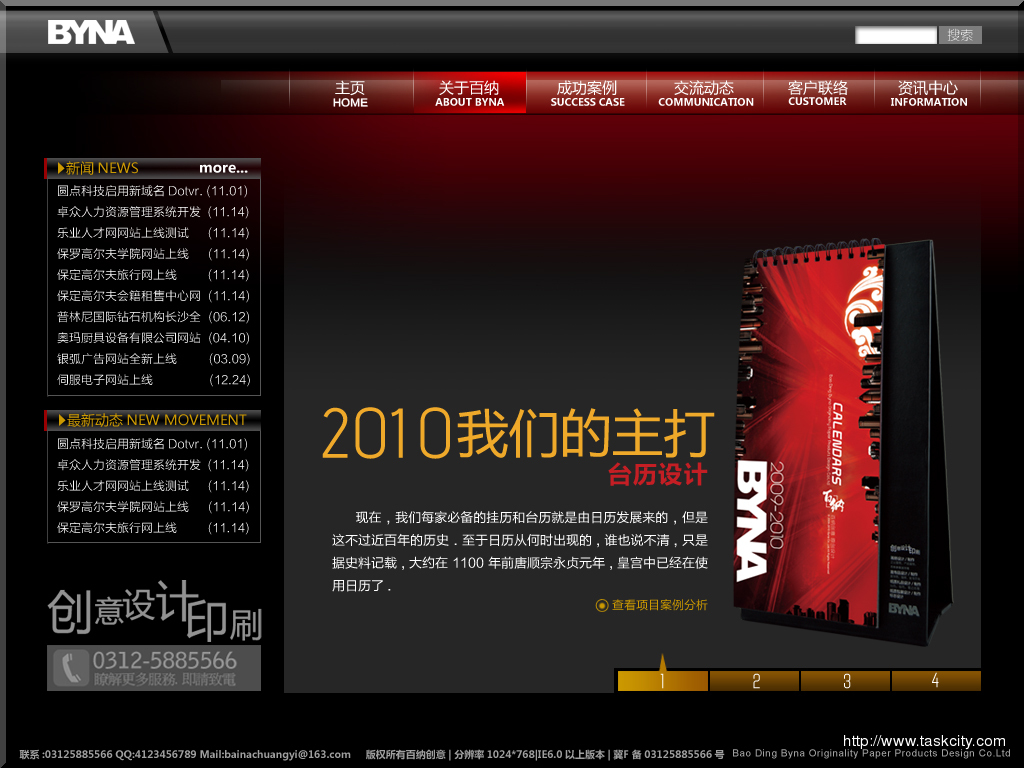
Task: Click the BYNA logo in header
Action: click(91, 33)
